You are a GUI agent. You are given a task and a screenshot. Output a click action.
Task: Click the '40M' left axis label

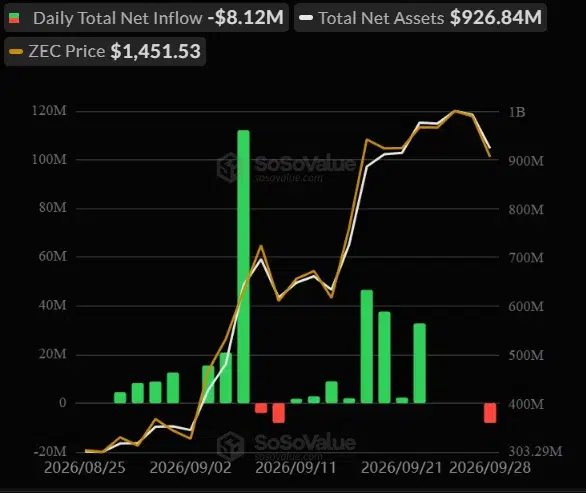click(53, 305)
